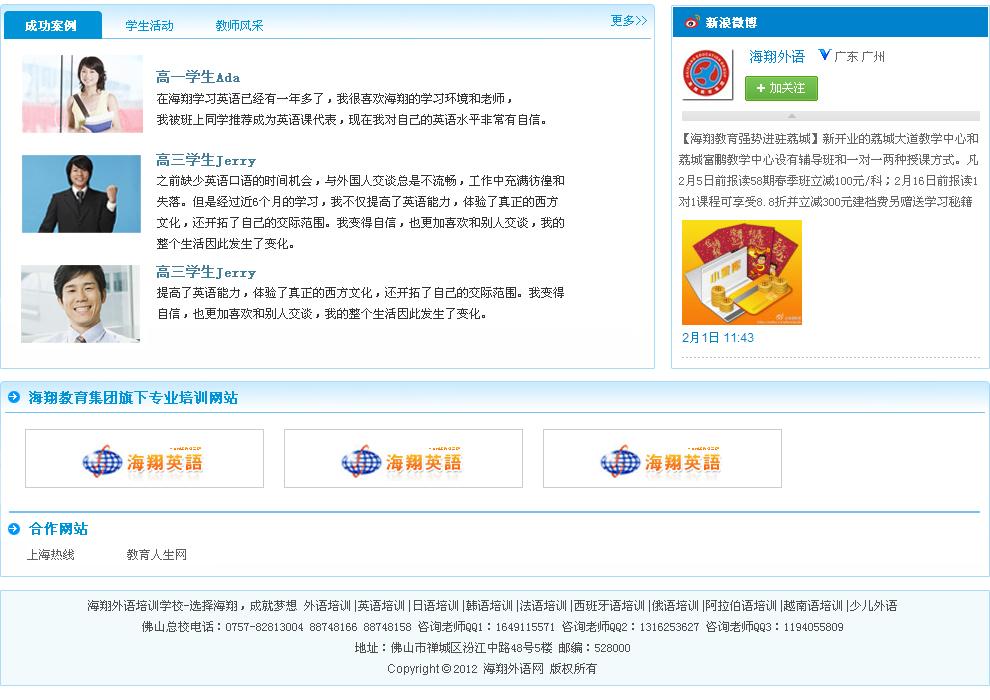View the red envelope Weibo post image

point(741,272)
